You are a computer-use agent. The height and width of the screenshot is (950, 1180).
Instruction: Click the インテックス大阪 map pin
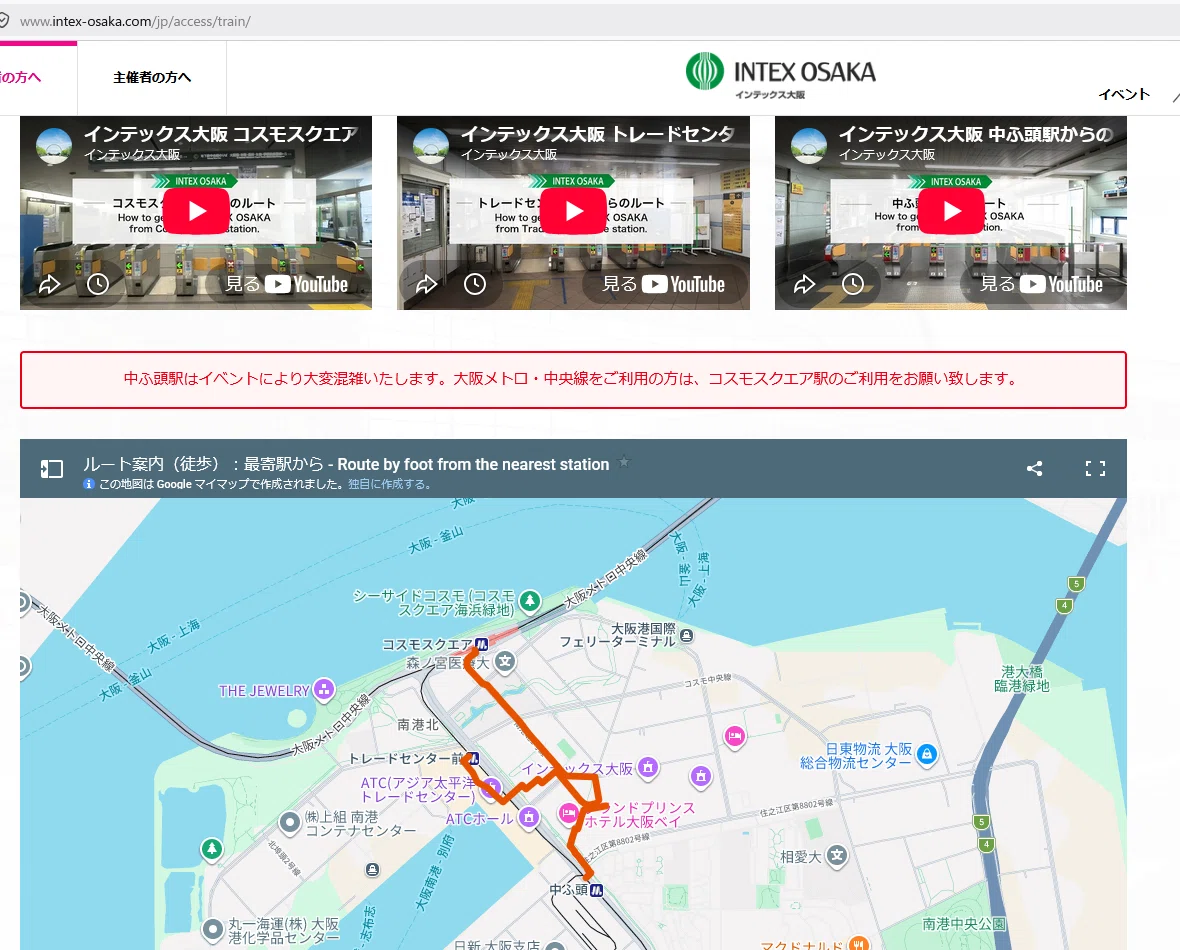[648, 768]
